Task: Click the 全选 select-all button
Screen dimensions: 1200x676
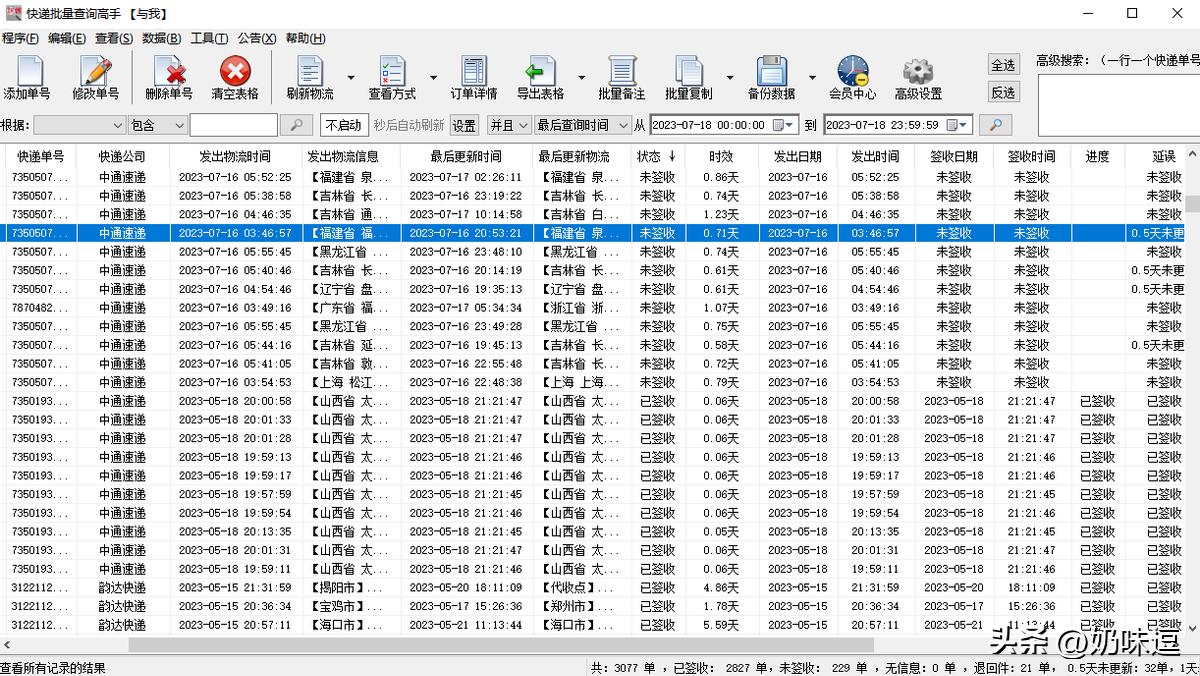Action: click(1003, 64)
